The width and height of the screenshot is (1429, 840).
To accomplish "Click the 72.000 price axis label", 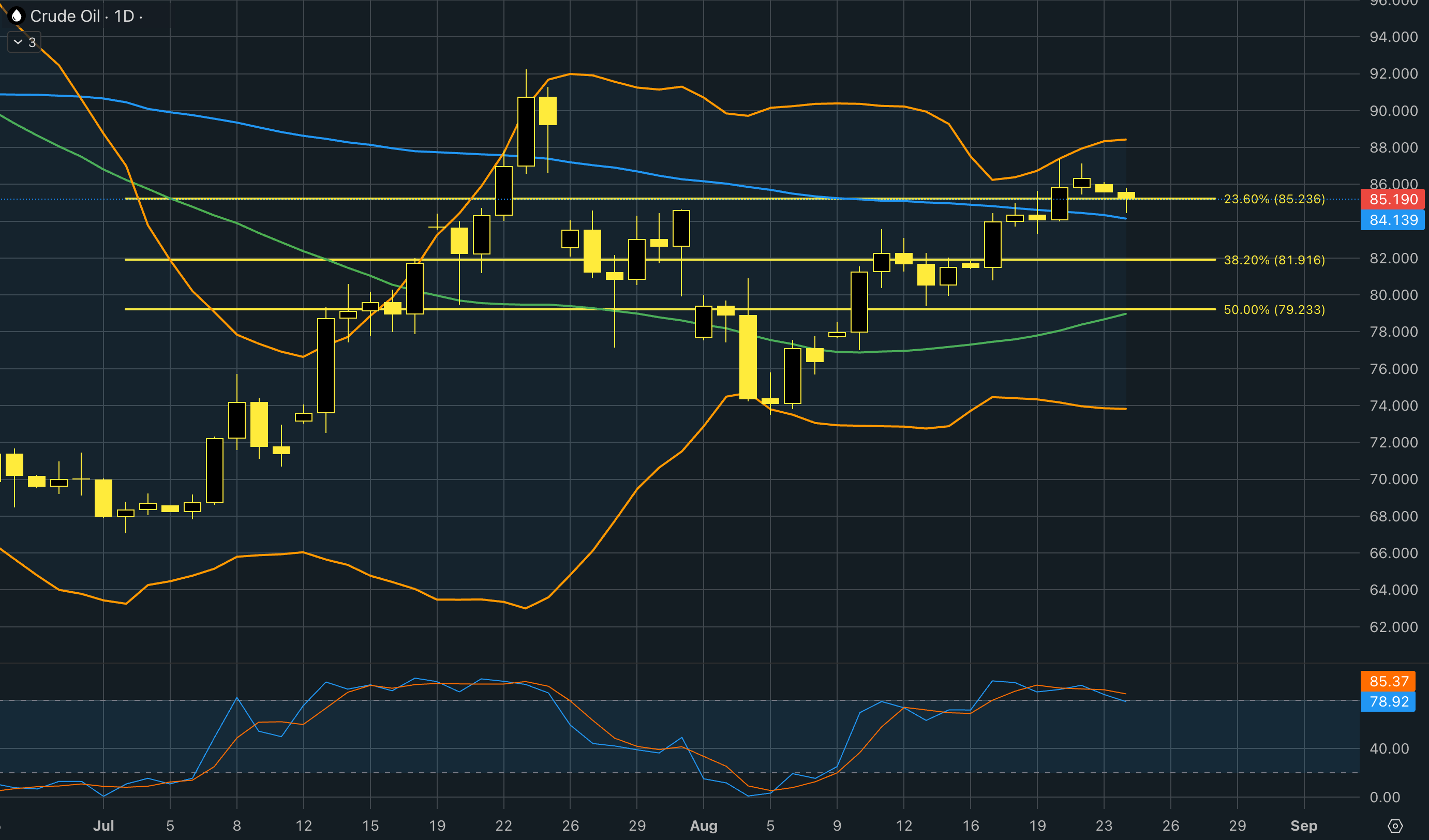I will click(x=1393, y=443).
